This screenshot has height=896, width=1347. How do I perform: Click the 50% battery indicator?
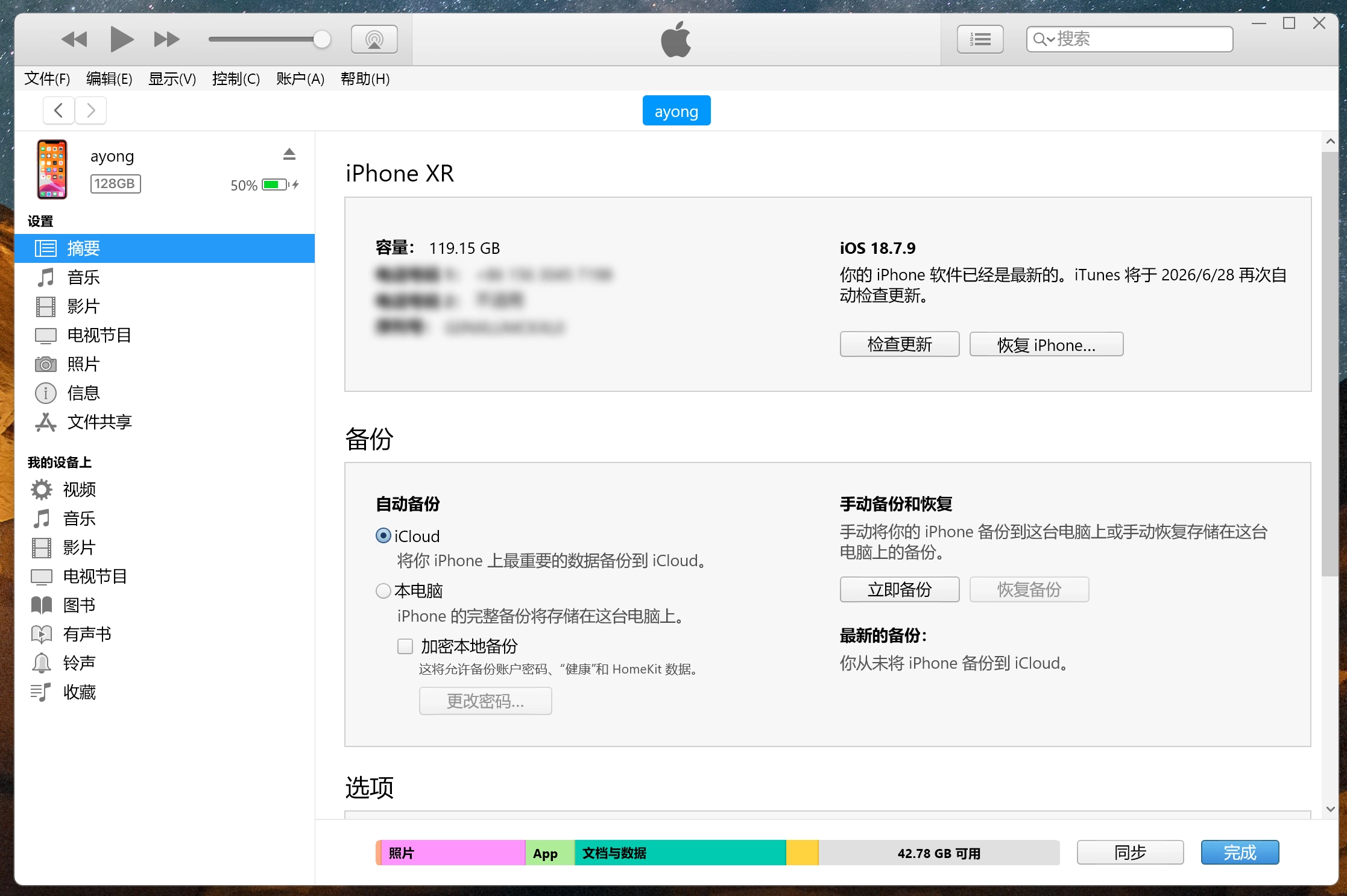264,185
